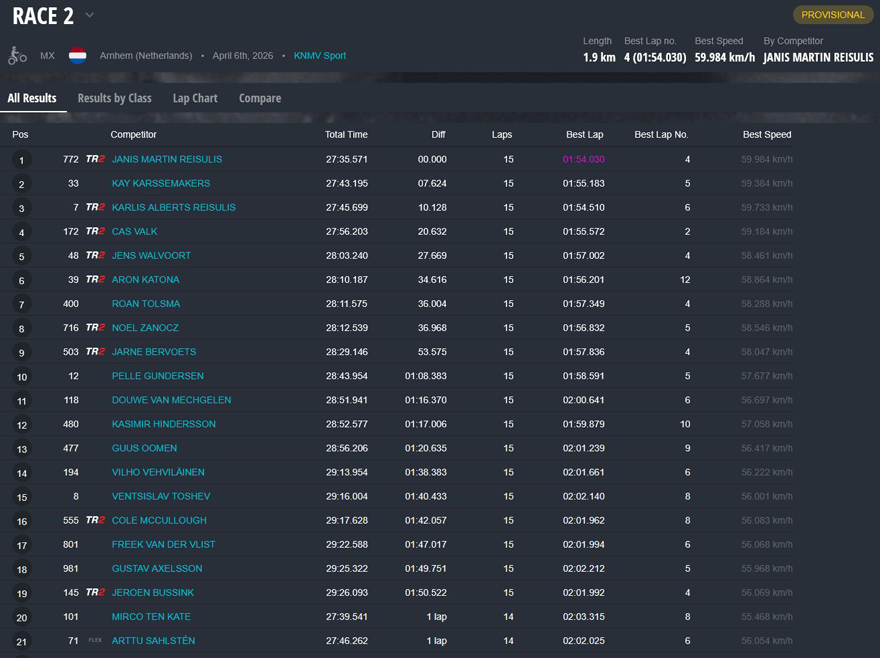Click the TR2 badge beside Janis Martin Reisulis

coord(95,159)
